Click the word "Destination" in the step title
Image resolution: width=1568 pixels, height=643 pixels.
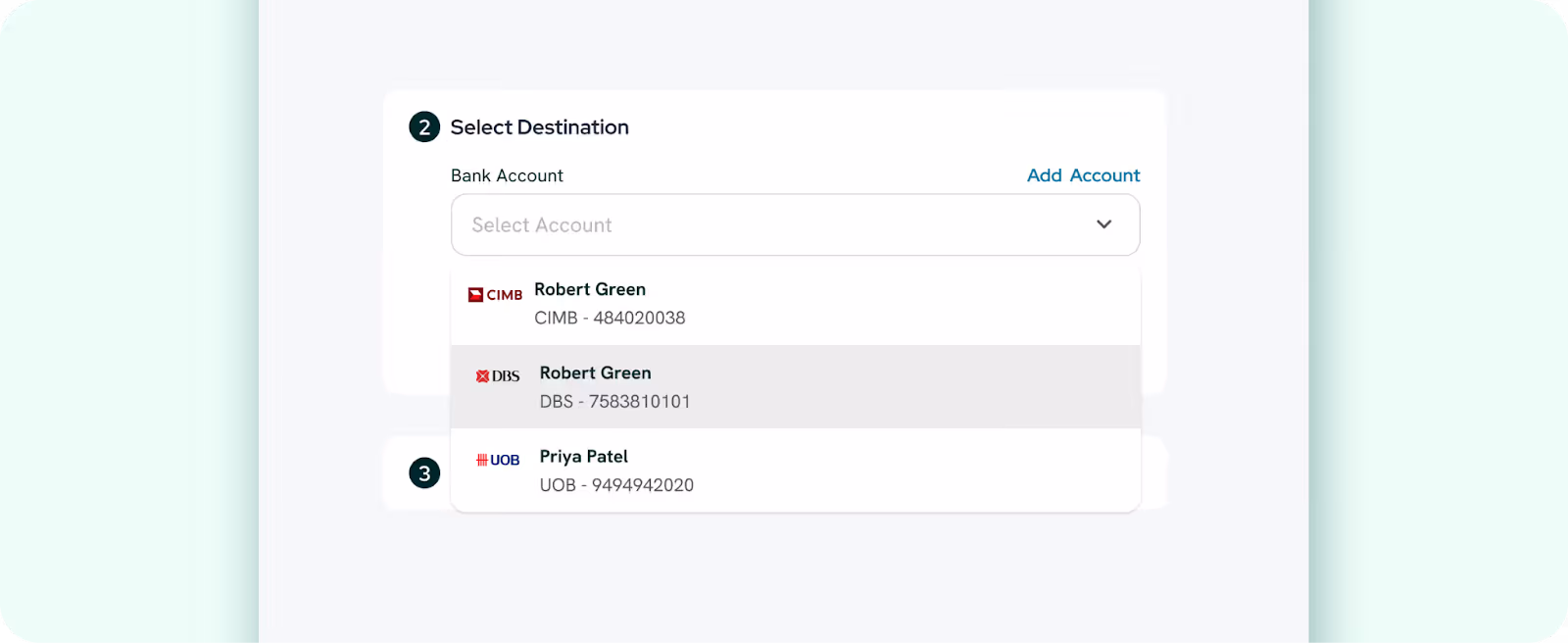pyautogui.click(x=573, y=127)
